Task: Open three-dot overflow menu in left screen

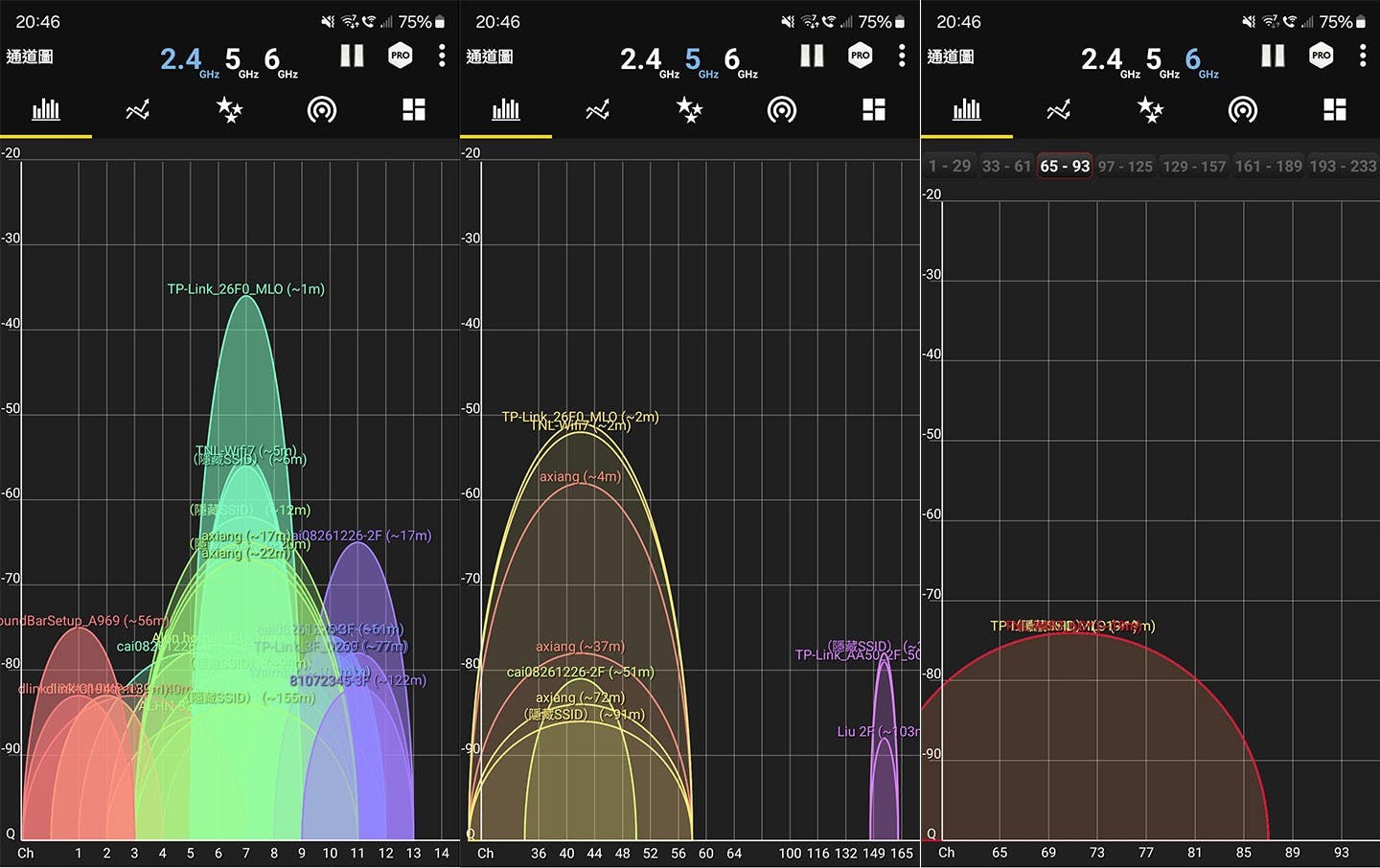Action: (442, 56)
